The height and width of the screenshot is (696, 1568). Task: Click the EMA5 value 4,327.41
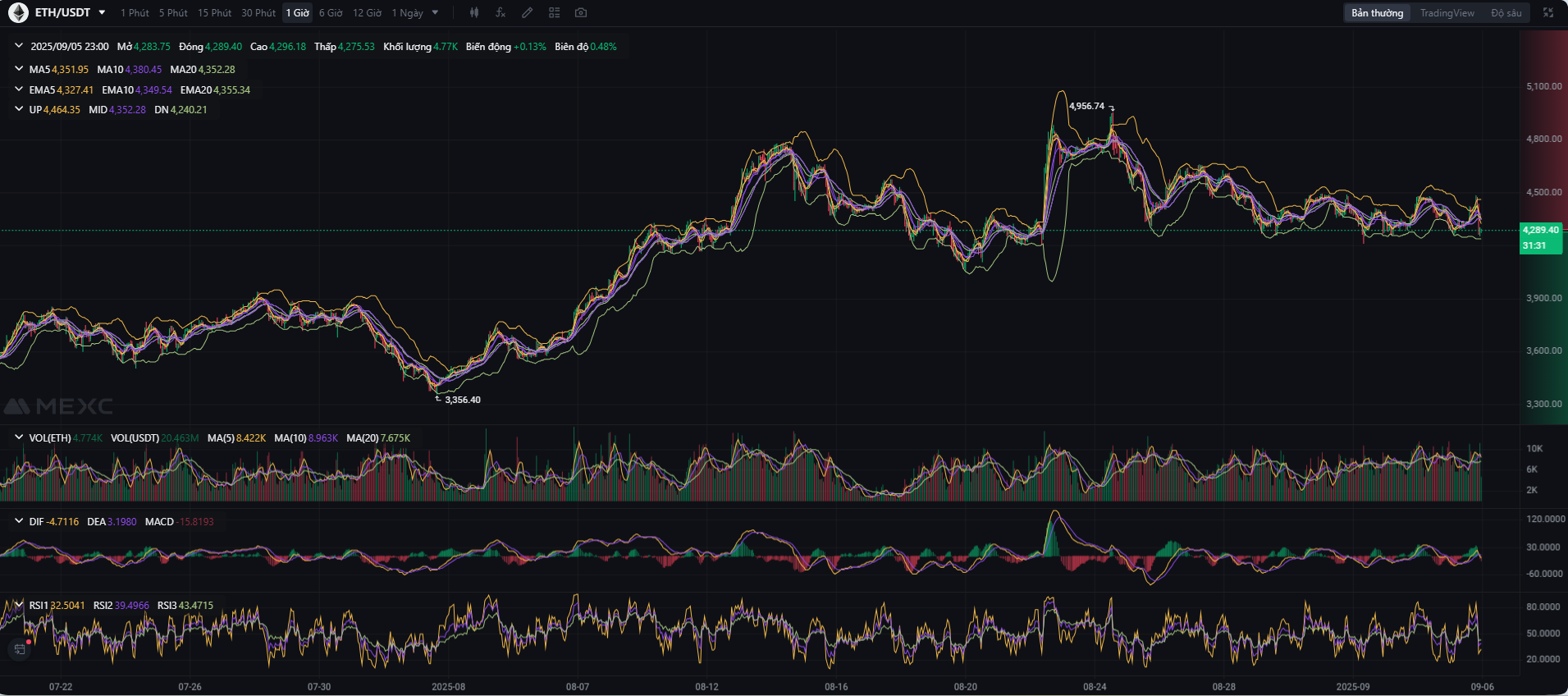point(75,90)
